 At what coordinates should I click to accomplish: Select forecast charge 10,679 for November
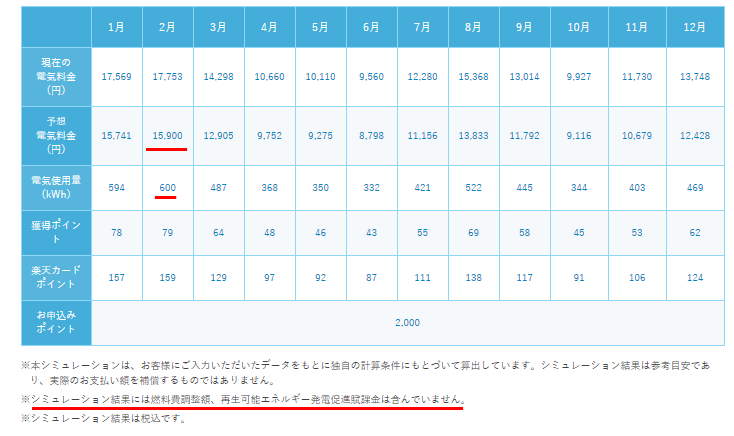637,136
